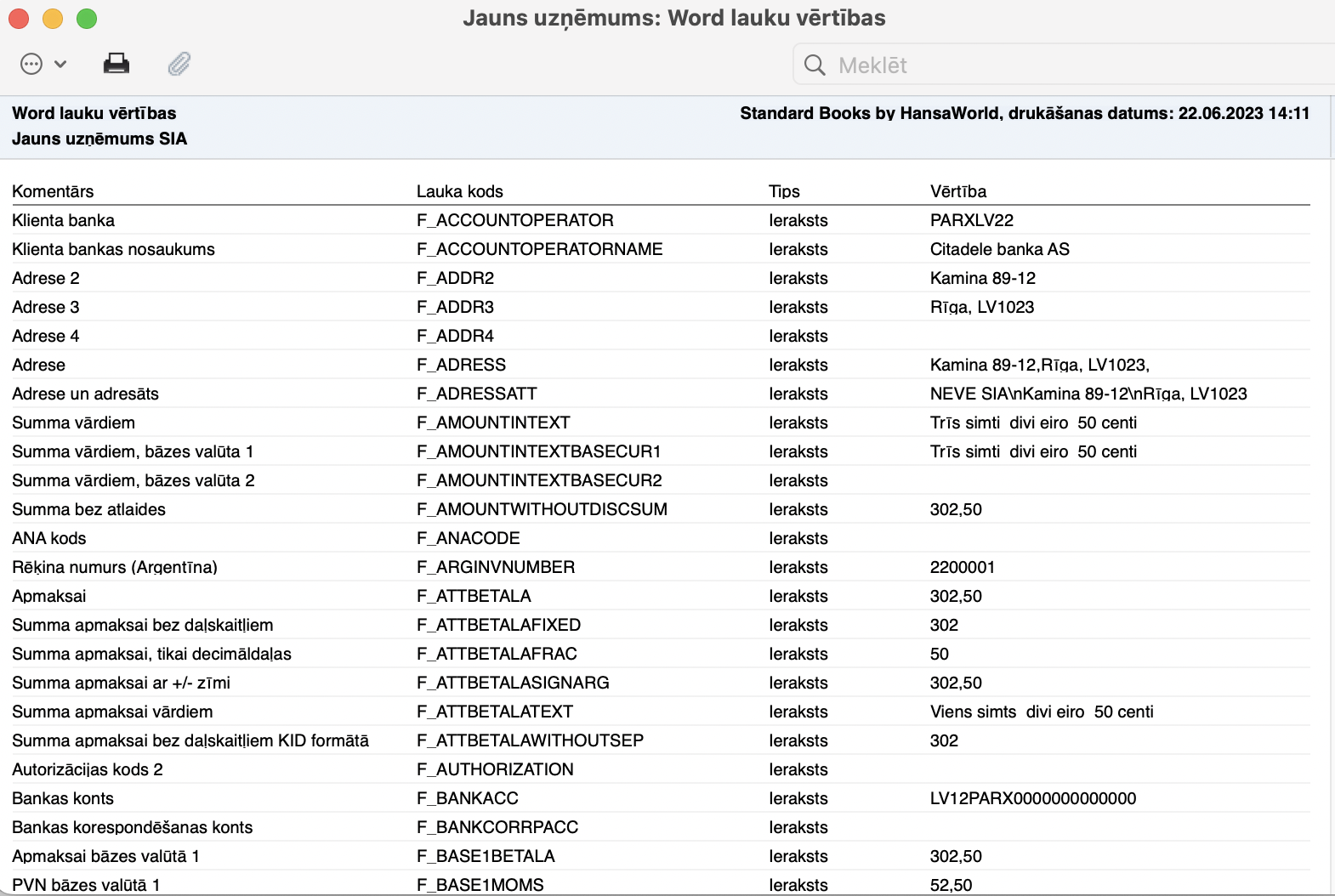Click the green zoom window button
Viewport: 1335px width, 896px height.
(87, 18)
